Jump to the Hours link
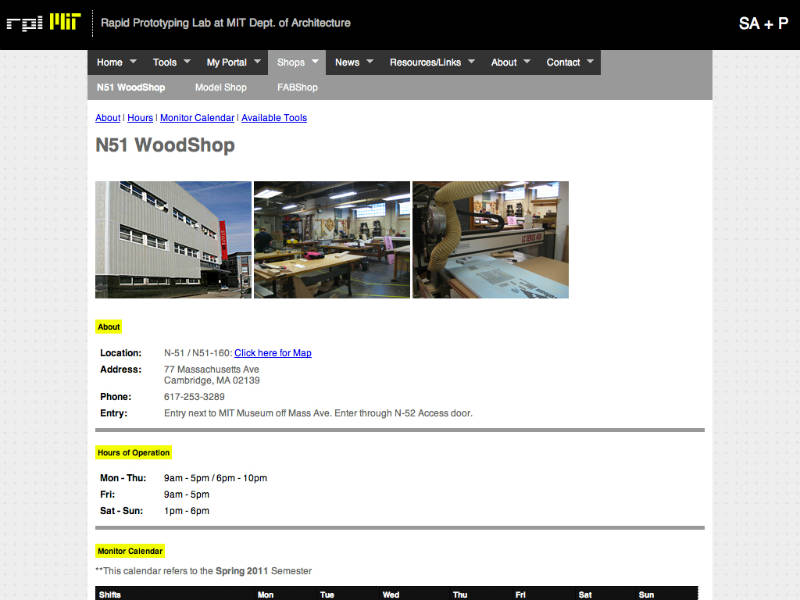Viewport: 800px width, 600px height. [x=140, y=118]
